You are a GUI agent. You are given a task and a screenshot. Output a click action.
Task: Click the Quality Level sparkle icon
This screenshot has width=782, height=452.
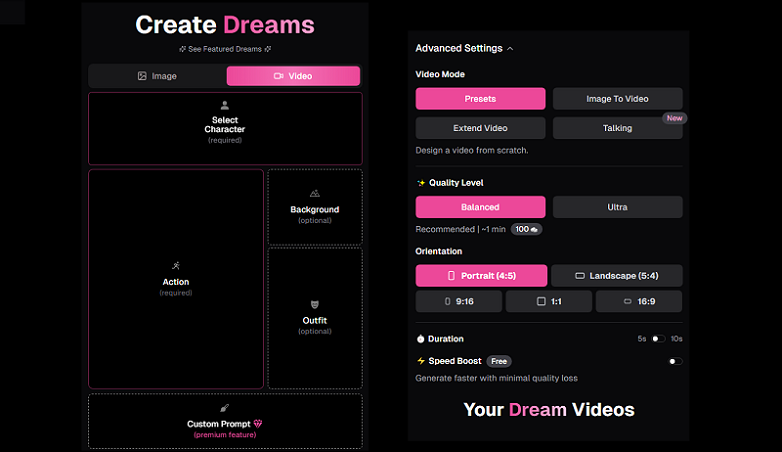coord(421,183)
